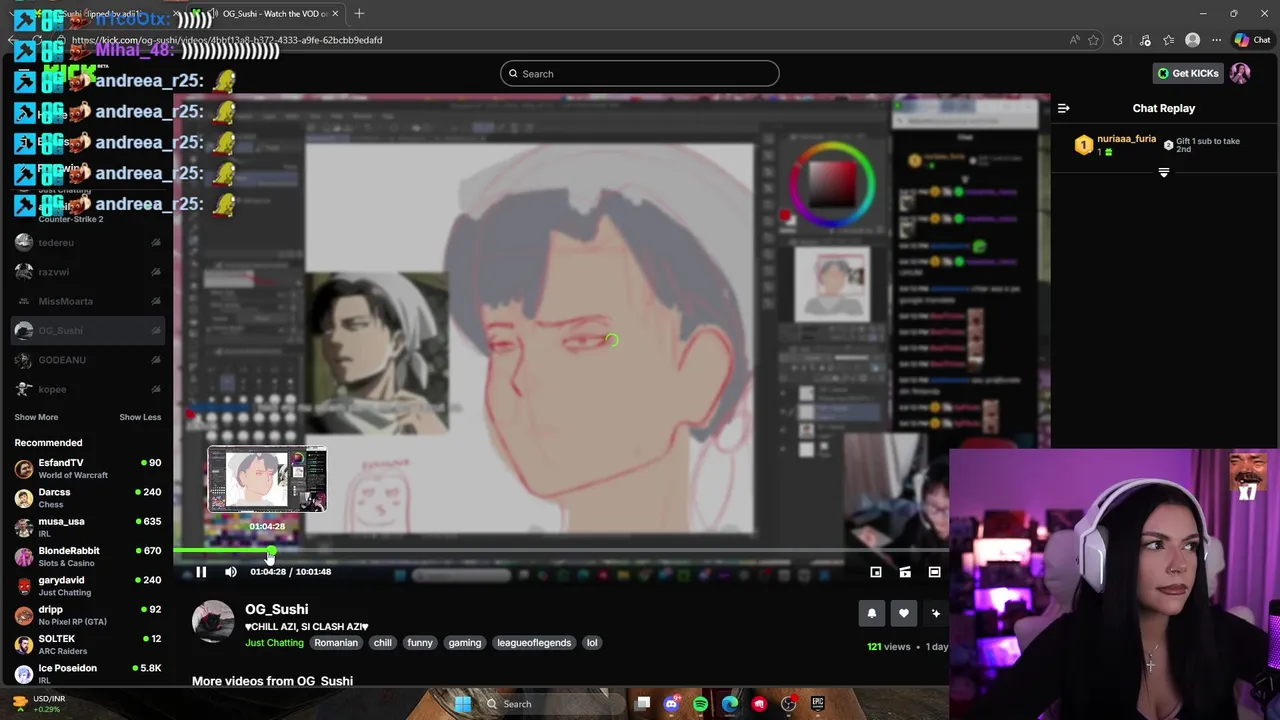Click the browser address bar URL
This screenshot has height=720, width=1280.
tap(227, 40)
